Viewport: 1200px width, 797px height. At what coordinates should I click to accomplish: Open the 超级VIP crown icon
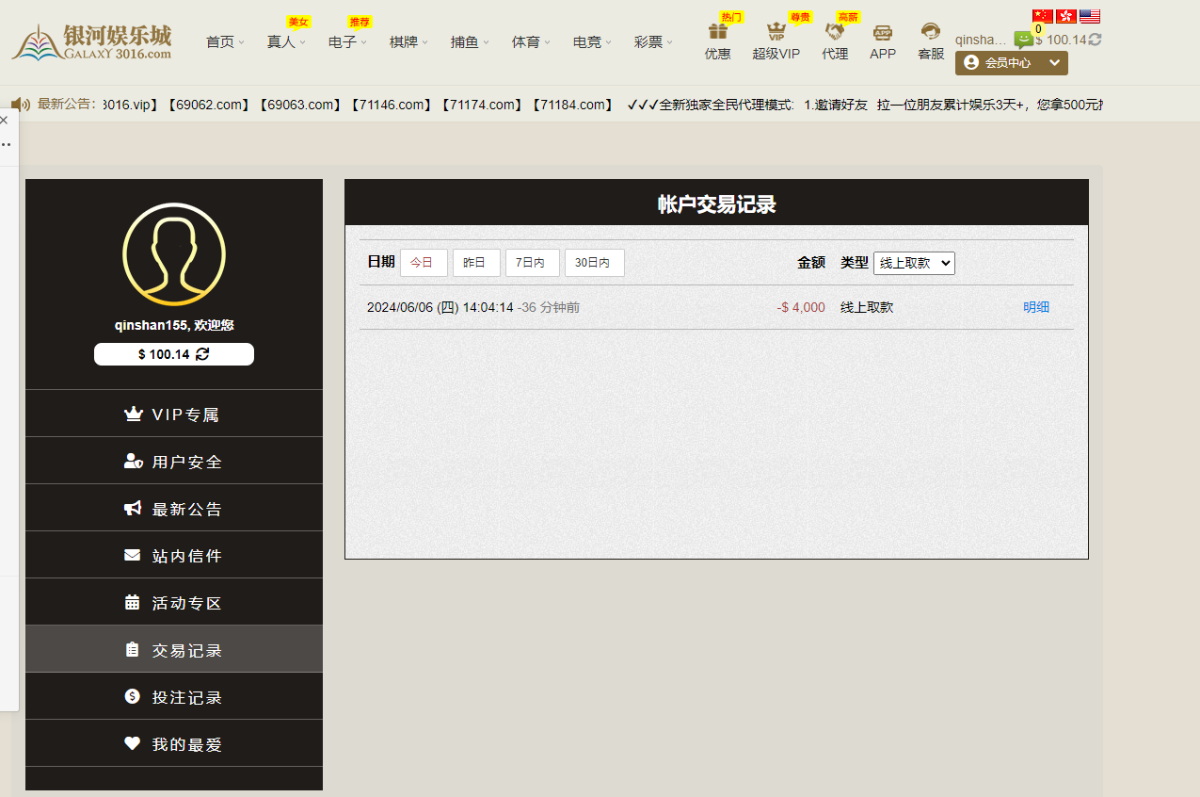(x=776, y=32)
